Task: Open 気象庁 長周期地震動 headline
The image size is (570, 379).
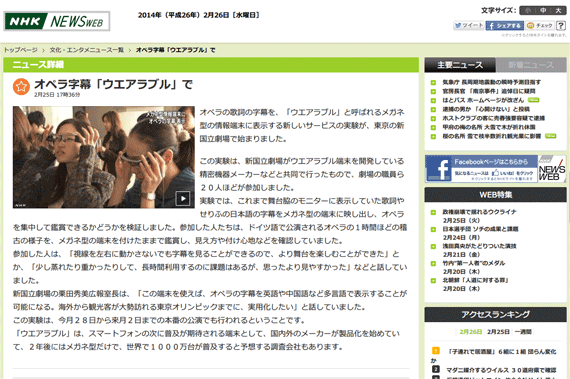Action: pyautogui.click(x=491, y=82)
